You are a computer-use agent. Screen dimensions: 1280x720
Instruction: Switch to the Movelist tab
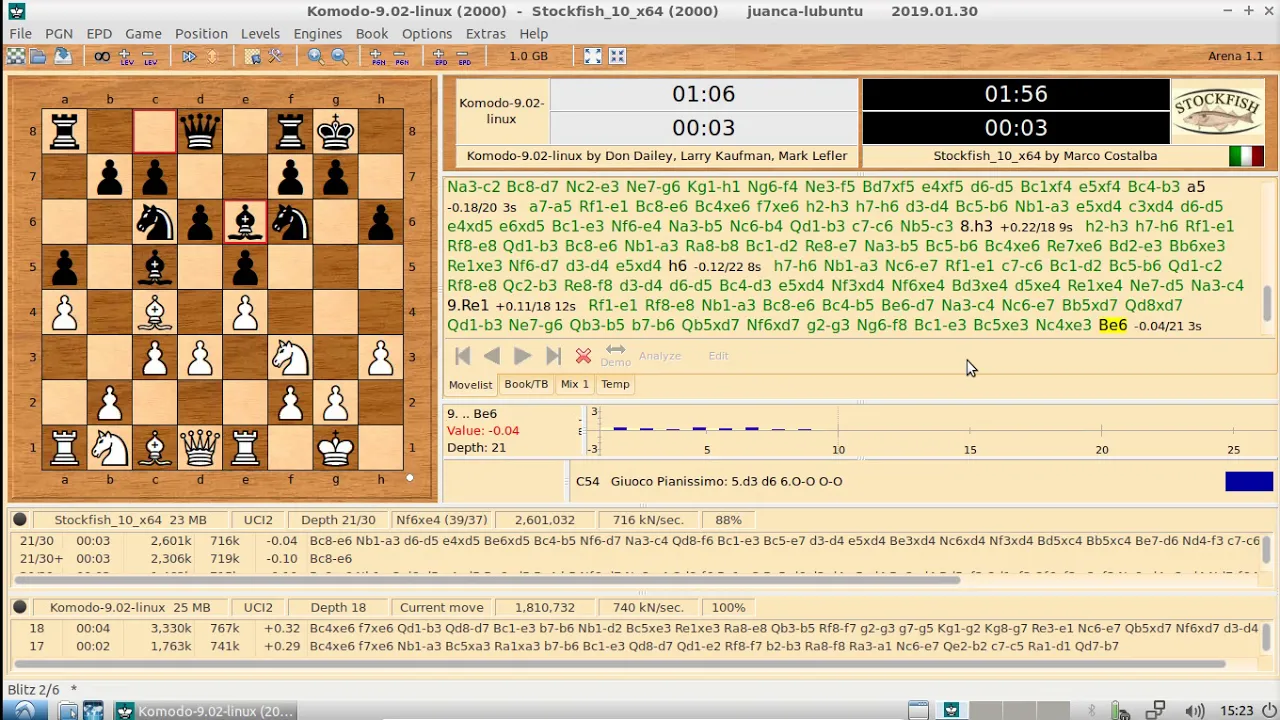tap(470, 385)
